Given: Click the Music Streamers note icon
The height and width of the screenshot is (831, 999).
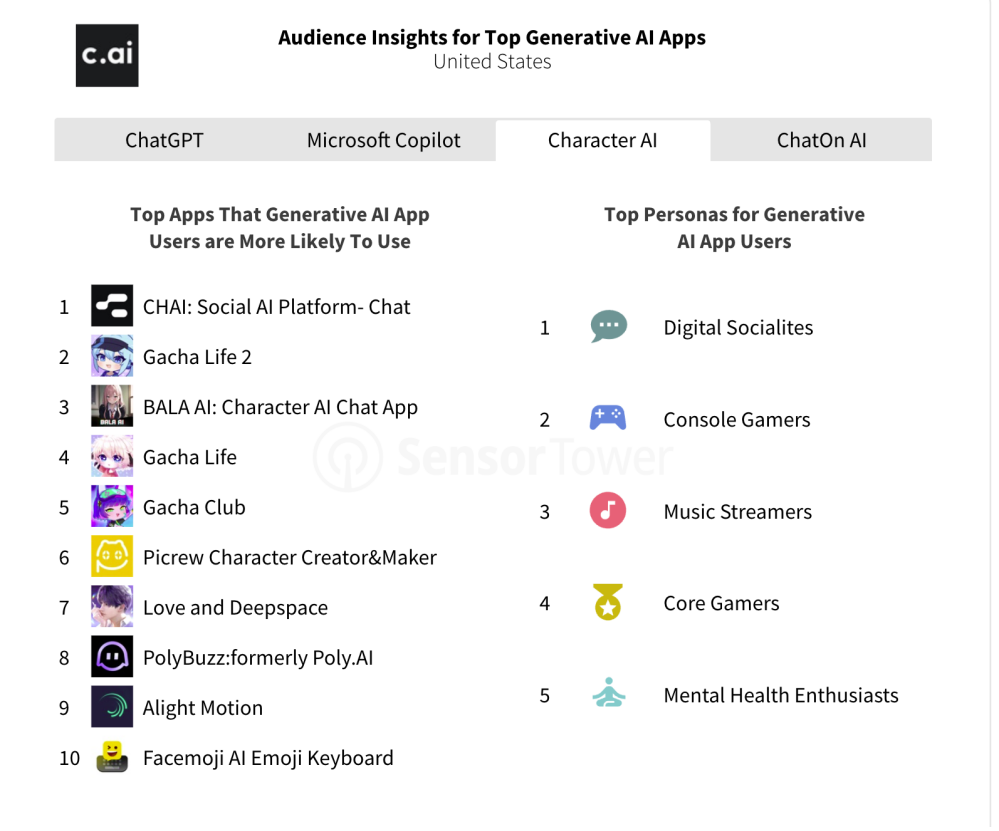Looking at the screenshot, I should pyautogui.click(x=608, y=511).
